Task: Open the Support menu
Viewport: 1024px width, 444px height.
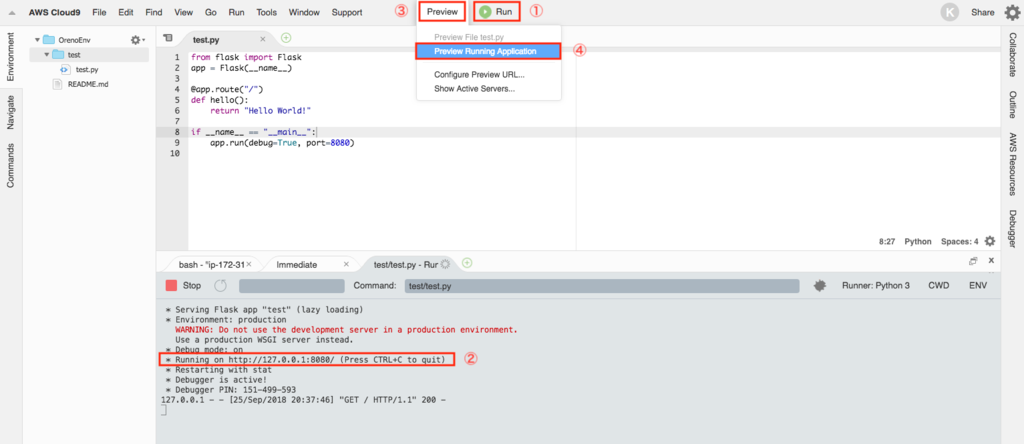Action: coord(347,12)
